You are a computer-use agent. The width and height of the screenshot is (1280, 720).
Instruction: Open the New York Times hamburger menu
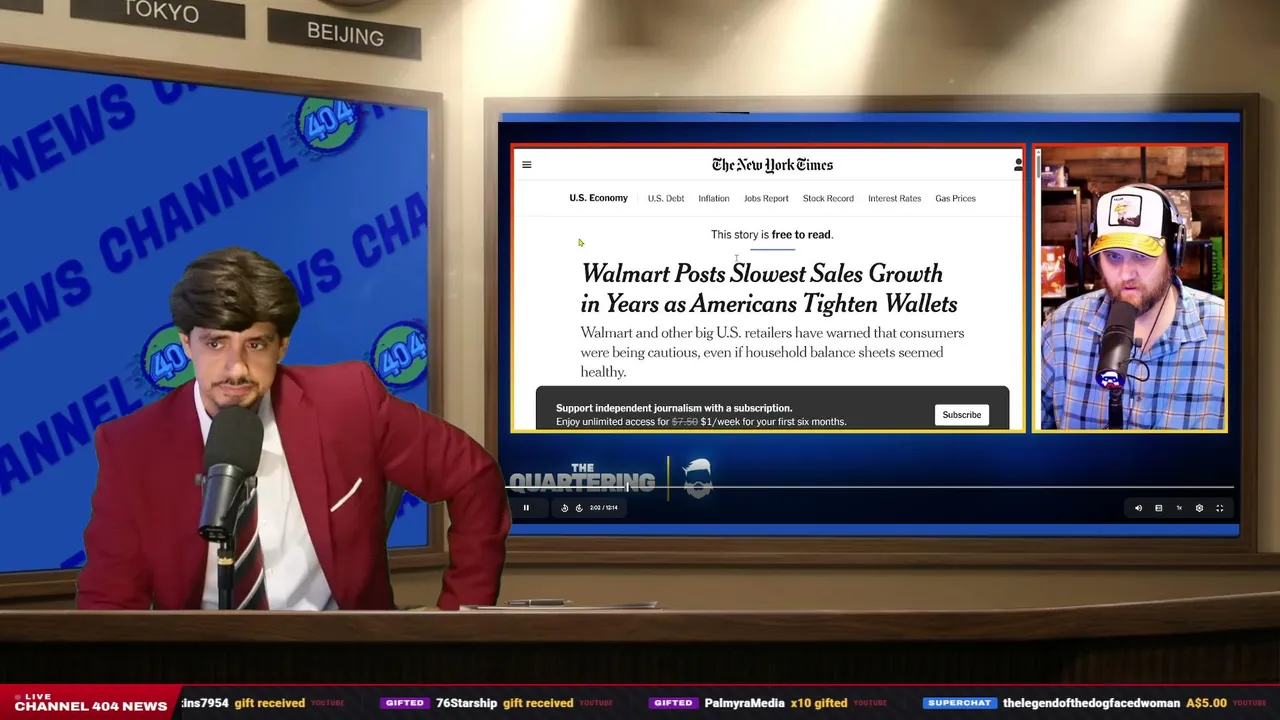527,165
